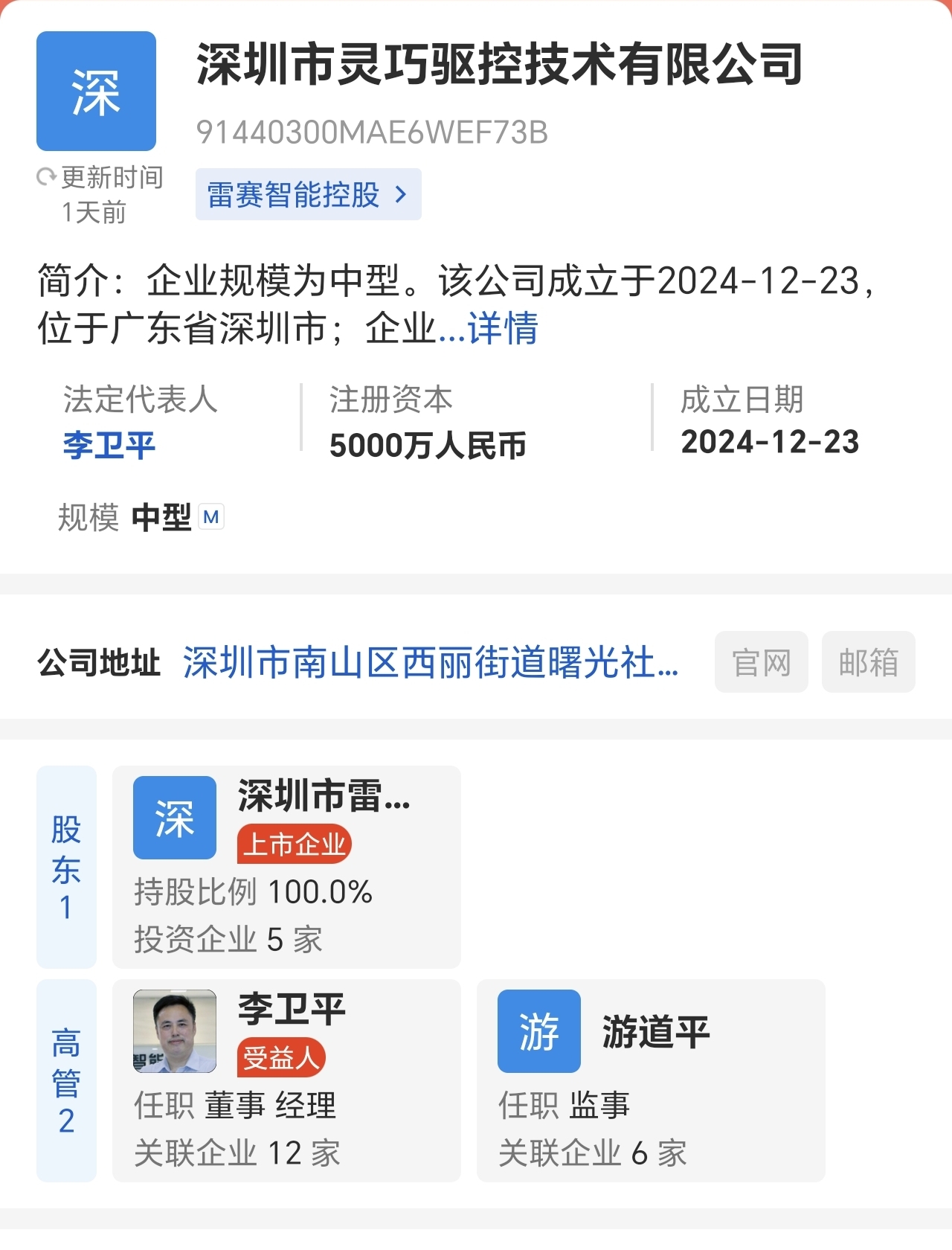Expand 雷赛智能控股 chevron arrow
Screen dimensions: 952x1250
click(401, 195)
